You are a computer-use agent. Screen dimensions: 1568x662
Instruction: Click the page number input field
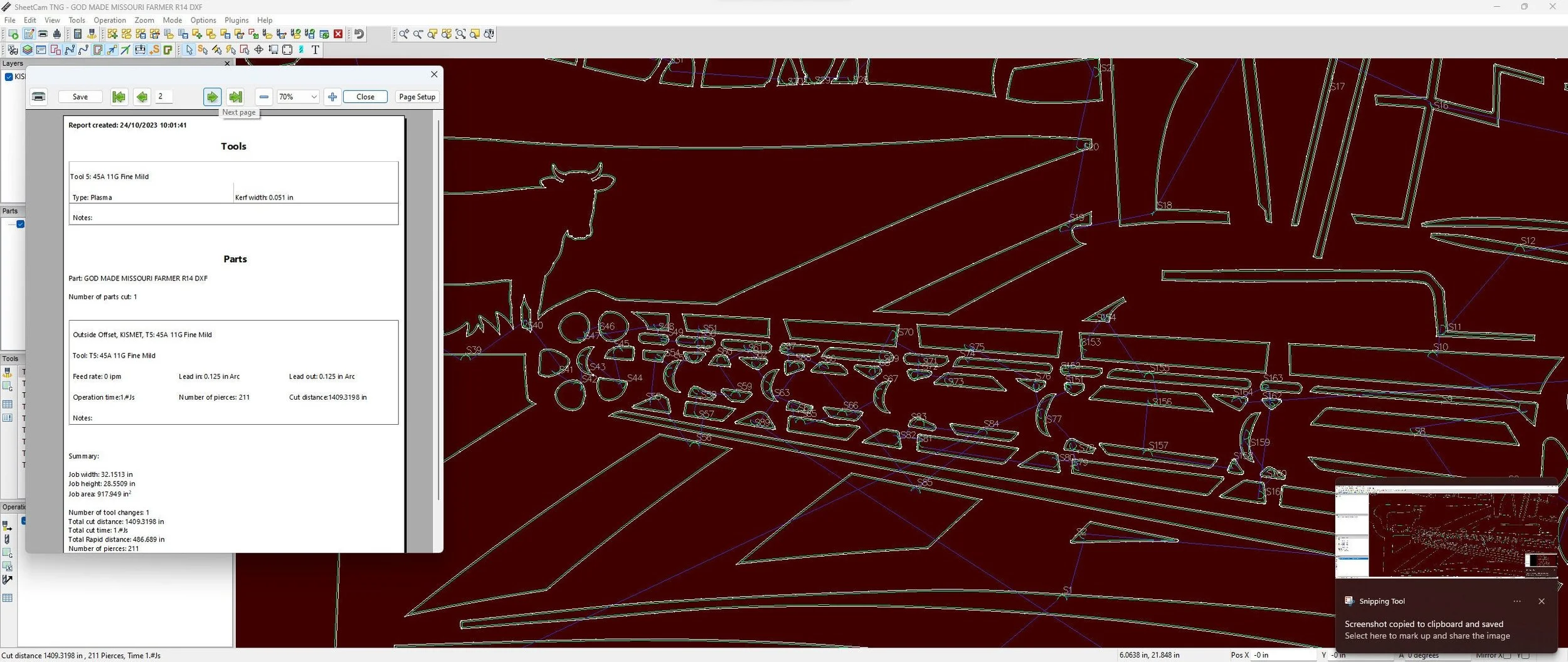coord(164,97)
